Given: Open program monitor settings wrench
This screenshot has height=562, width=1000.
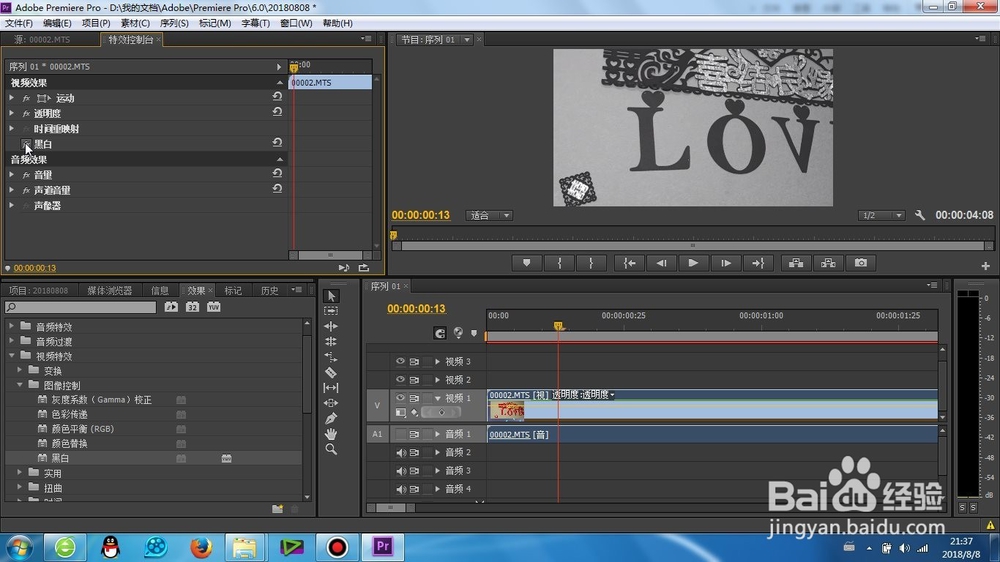Looking at the screenshot, I should pyautogui.click(x=920, y=216).
